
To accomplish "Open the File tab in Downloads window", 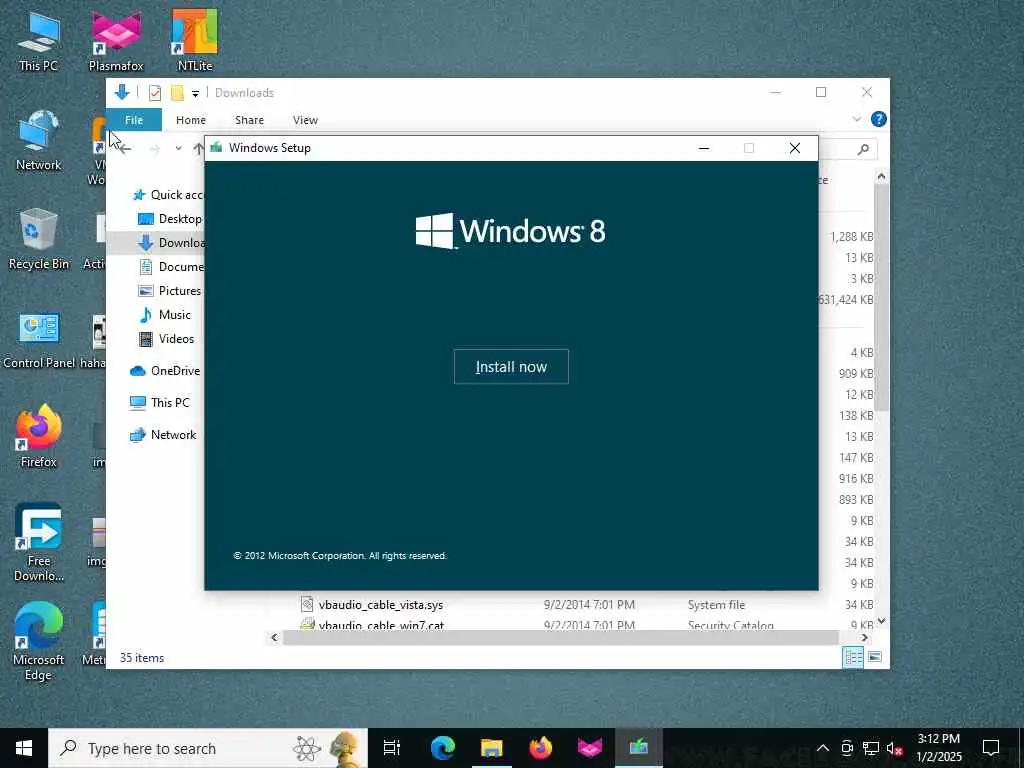I will 134,120.
